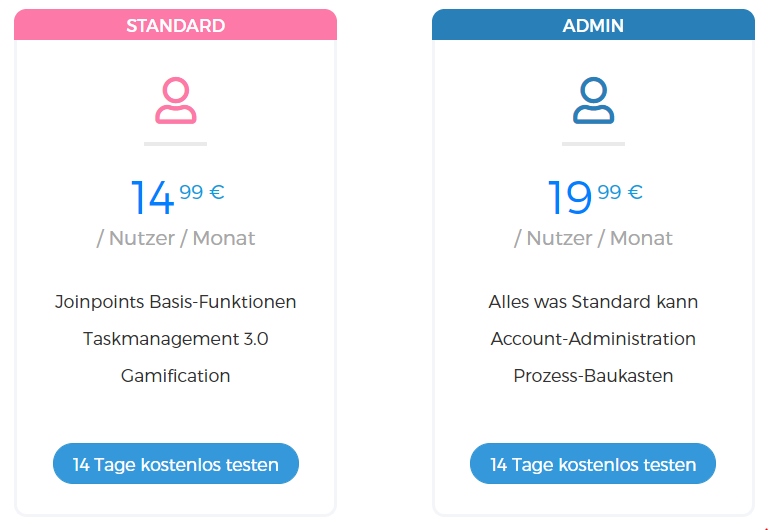Click the Nutzer / Monat label under Standard
773x530 pixels.
176,238
